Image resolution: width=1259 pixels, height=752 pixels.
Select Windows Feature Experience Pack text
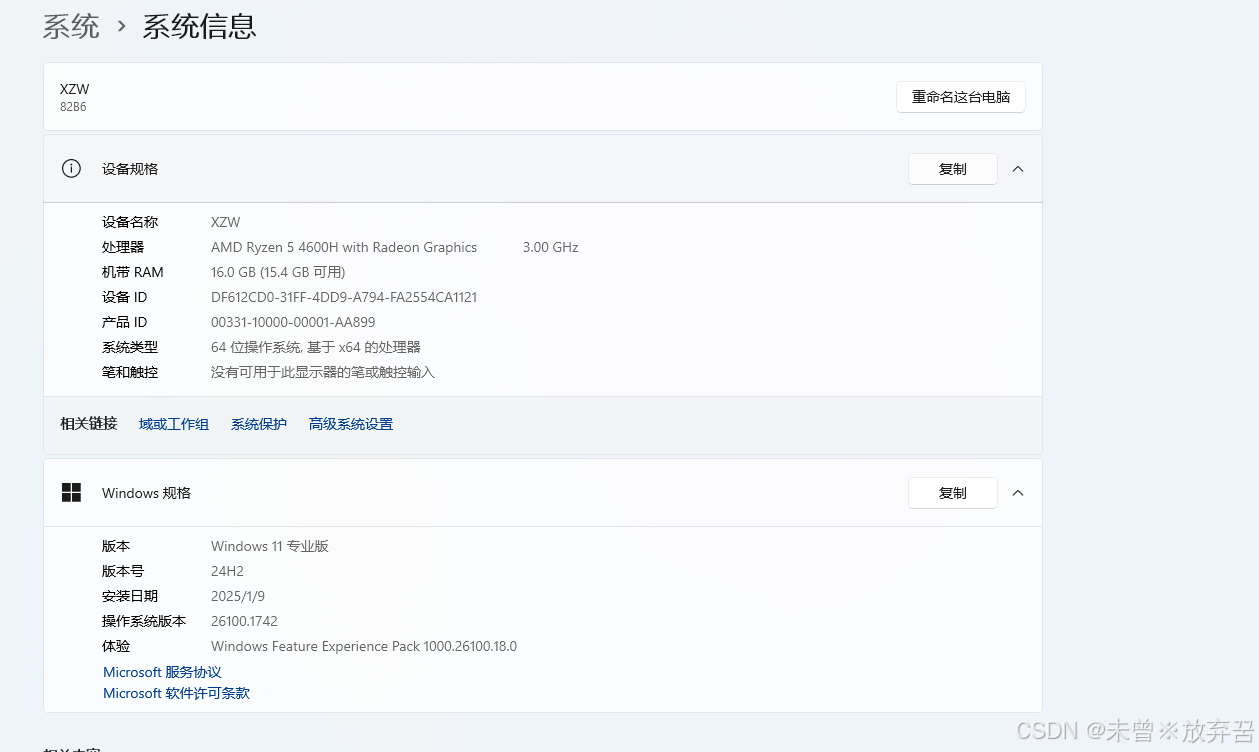(364, 646)
